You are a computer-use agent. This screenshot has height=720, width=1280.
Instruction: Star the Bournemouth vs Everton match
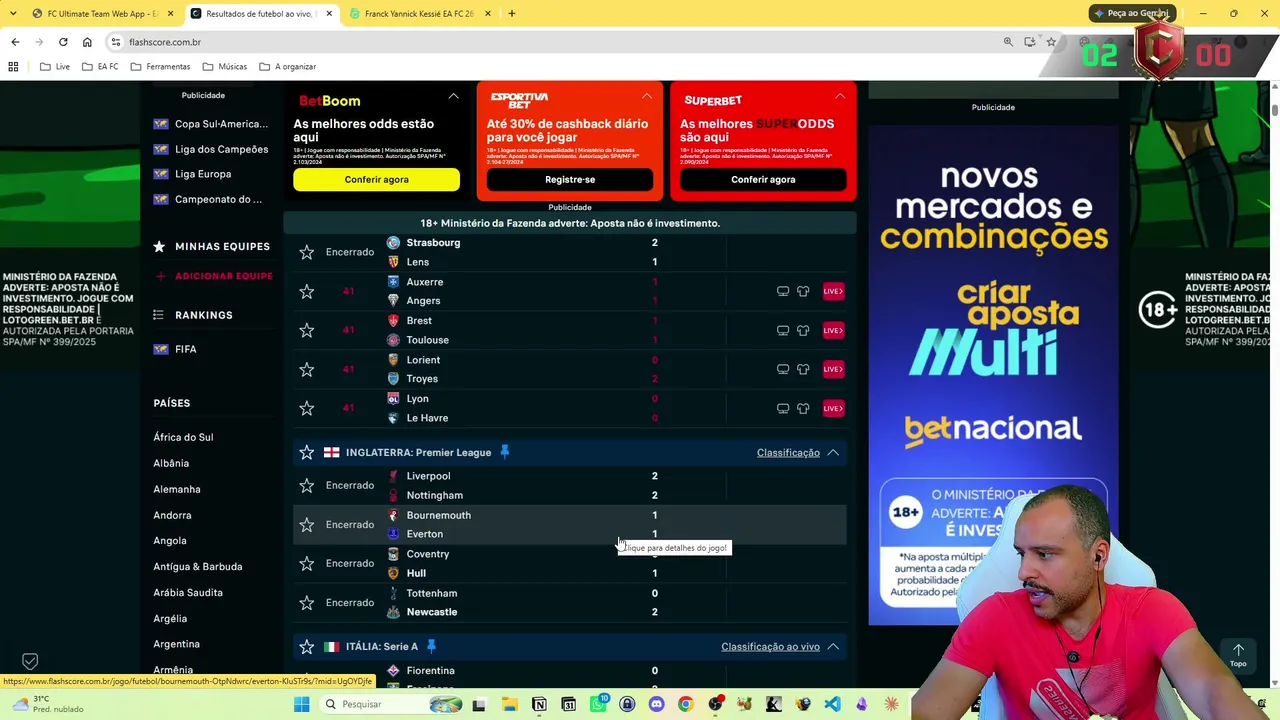[x=307, y=524]
